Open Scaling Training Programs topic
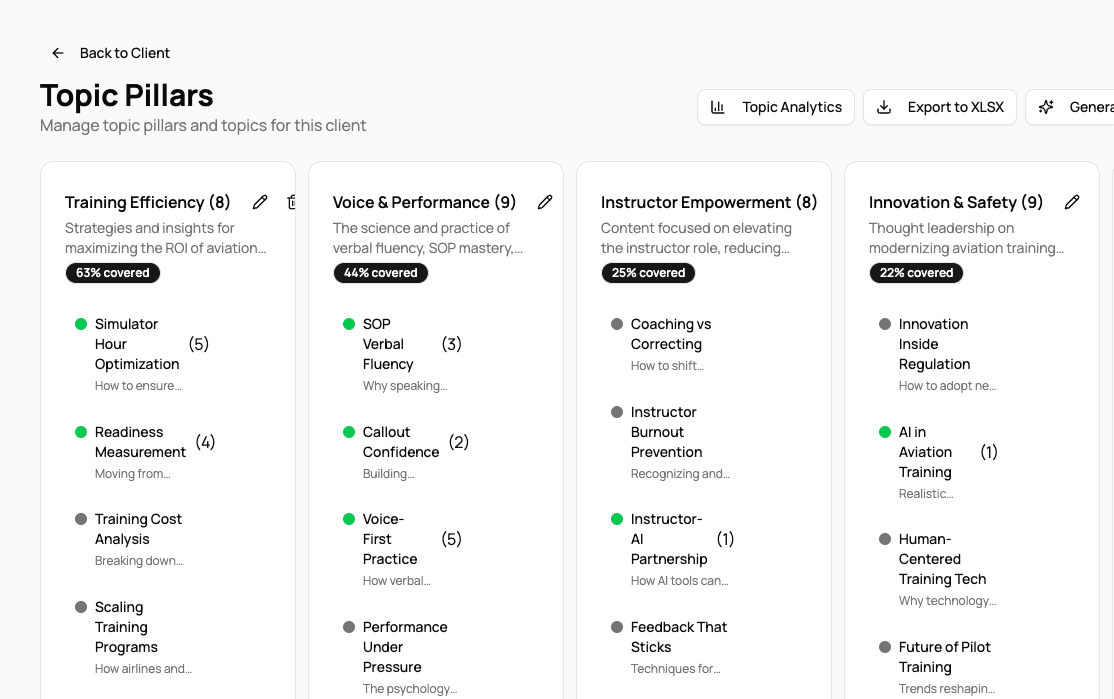 [126, 627]
